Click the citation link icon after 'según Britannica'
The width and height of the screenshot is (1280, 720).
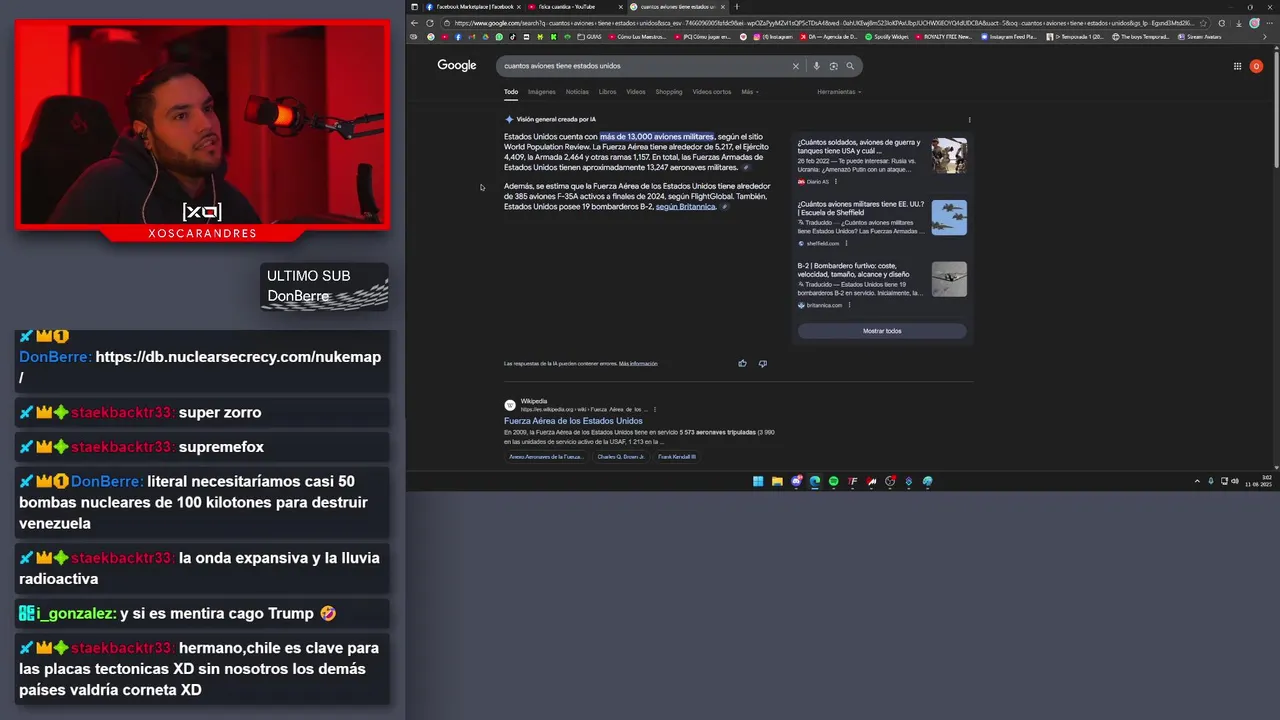(x=725, y=207)
